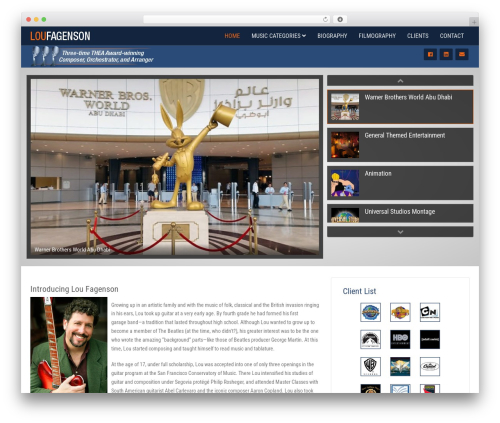Click the LOUFAGENSON site logo
Image resolution: width=500 pixels, height=423 pixels.
60,36
